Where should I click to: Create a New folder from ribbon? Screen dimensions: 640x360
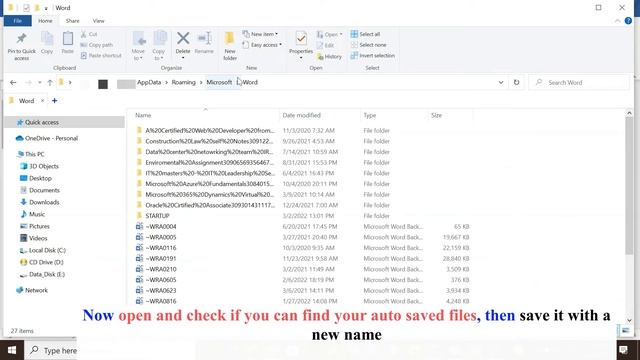click(230, 46)
